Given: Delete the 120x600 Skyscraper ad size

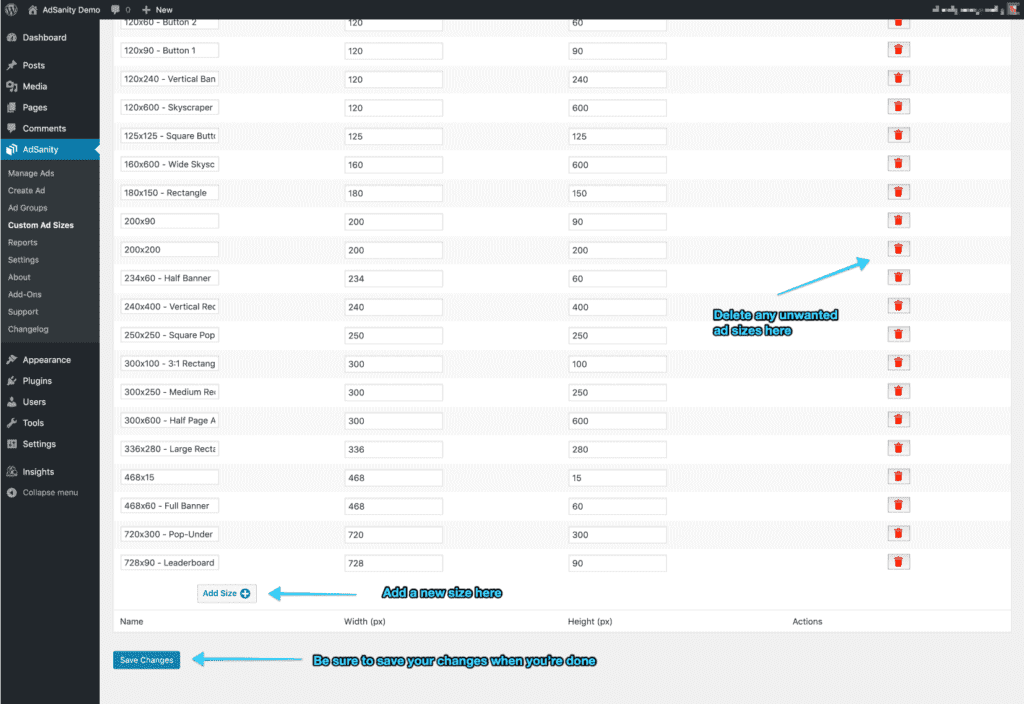Looking at the screenshot, I should click(898, 105).
